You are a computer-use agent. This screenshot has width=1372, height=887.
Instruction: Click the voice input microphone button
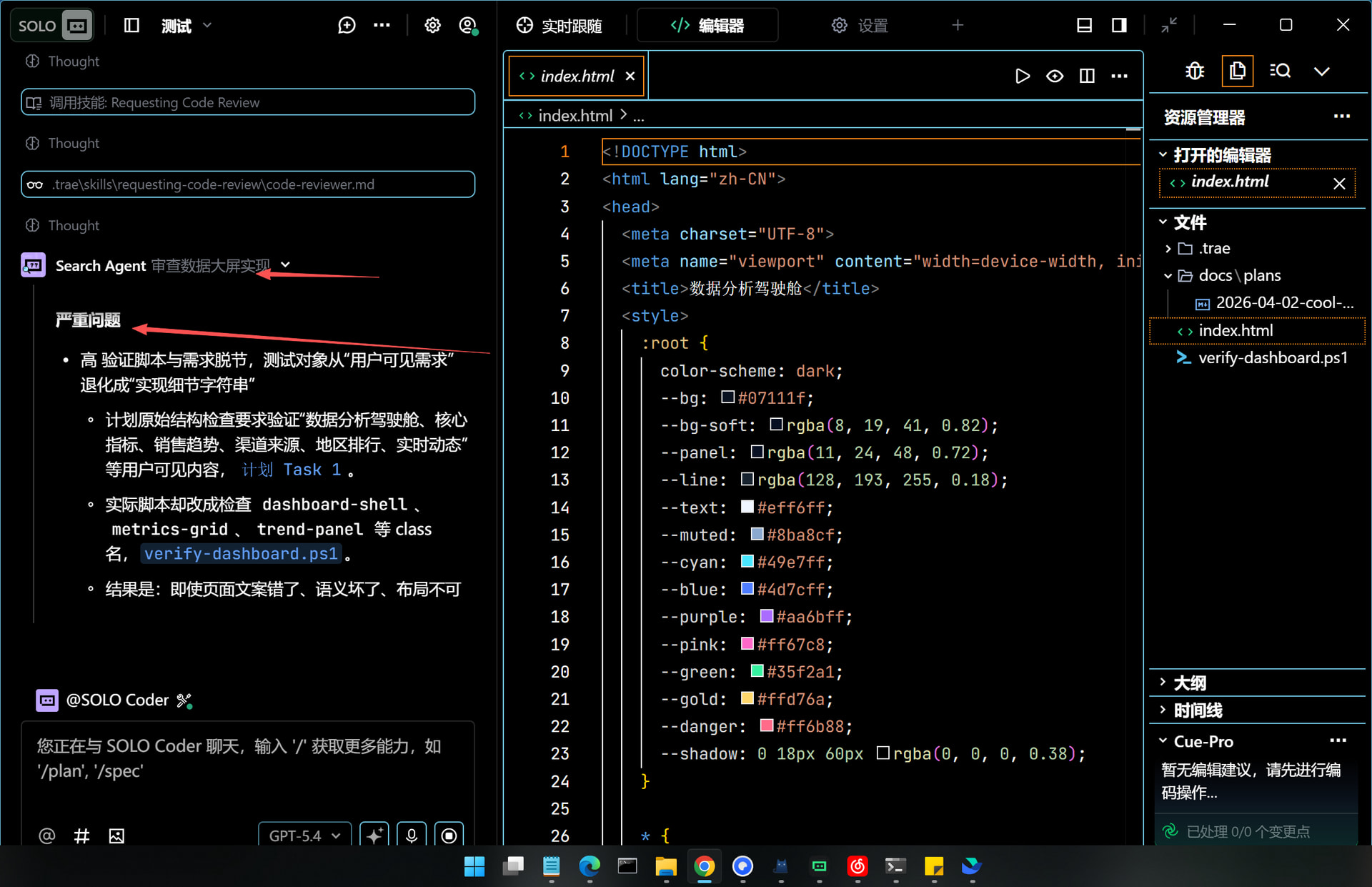coord(412,835)
